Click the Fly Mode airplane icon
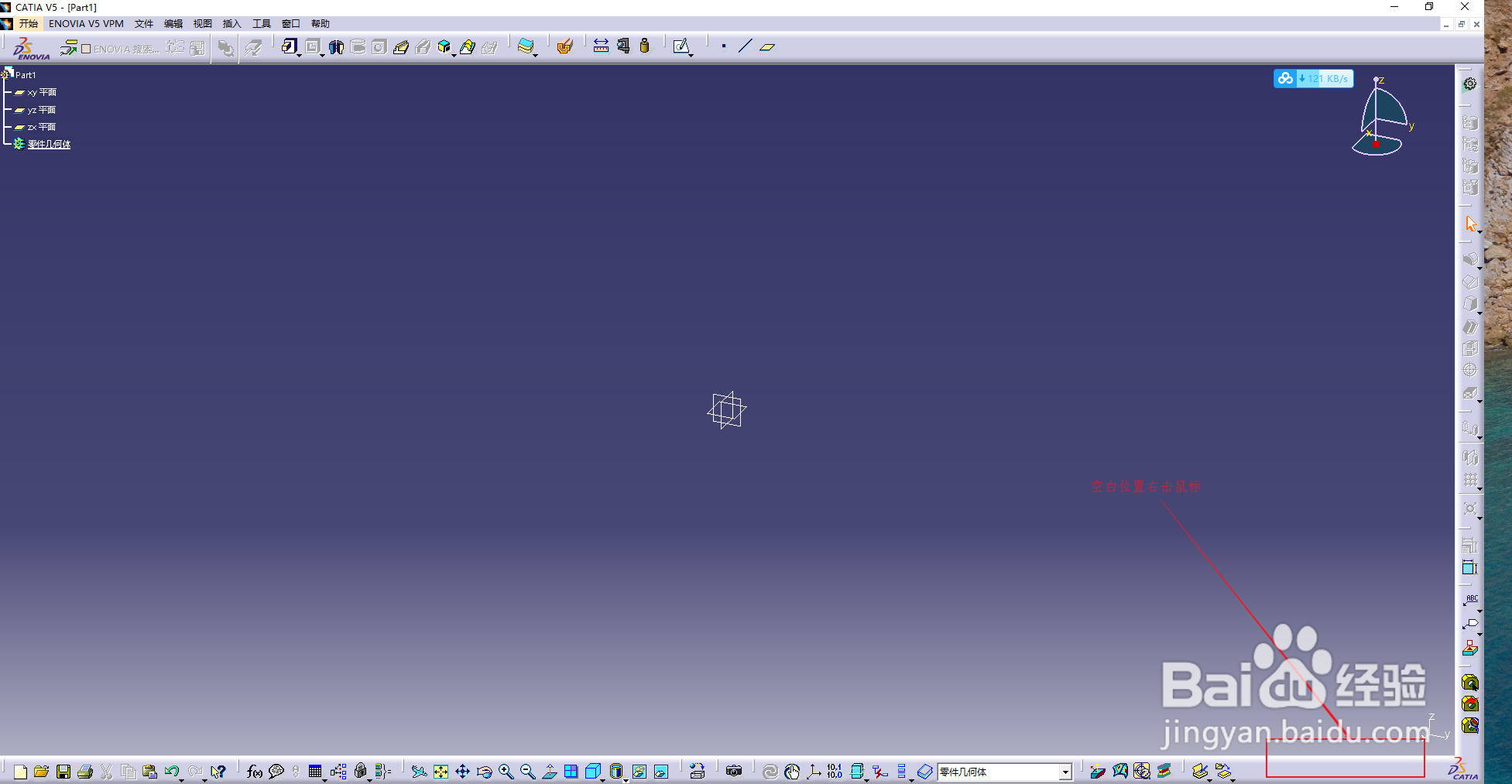 [x=419, y=772]
